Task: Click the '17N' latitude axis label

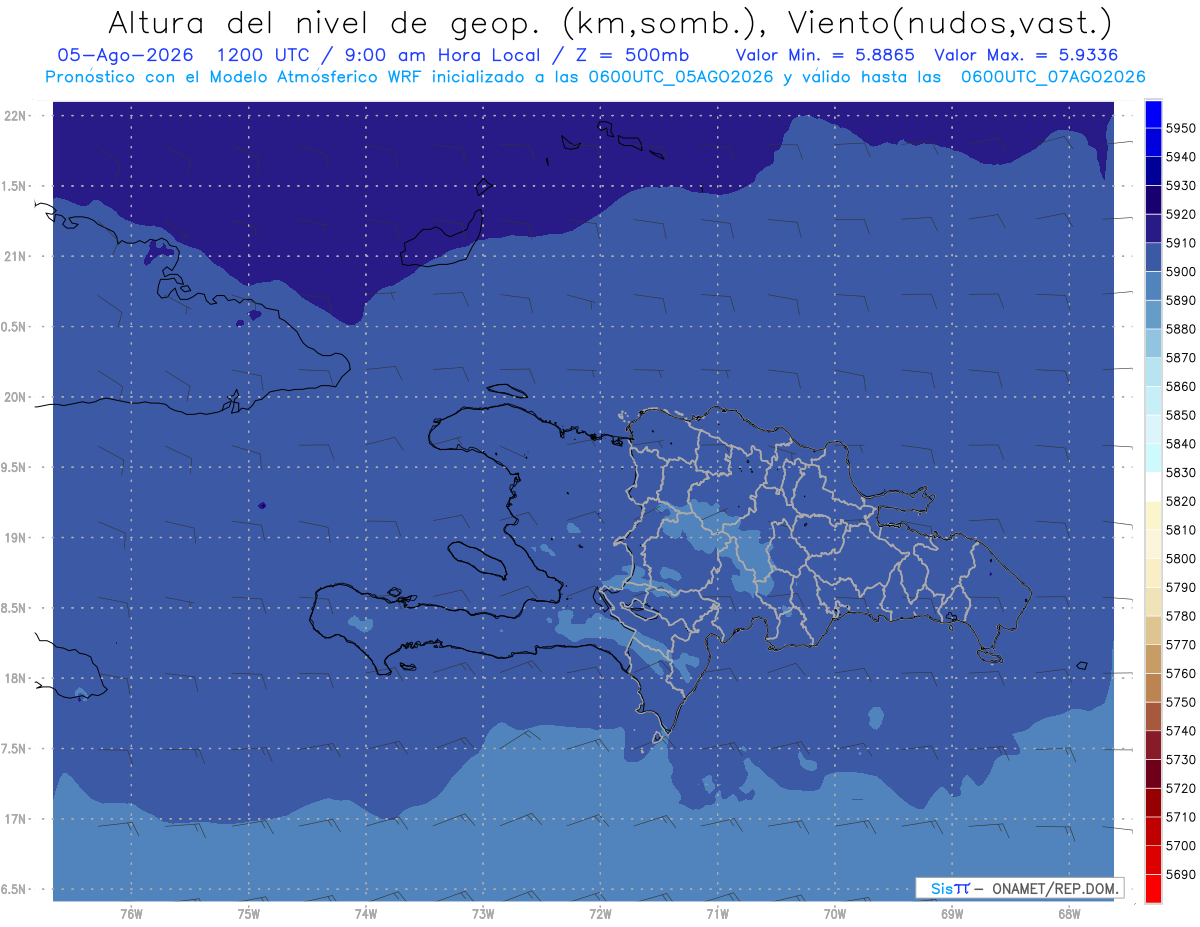Action: (16, 819)
